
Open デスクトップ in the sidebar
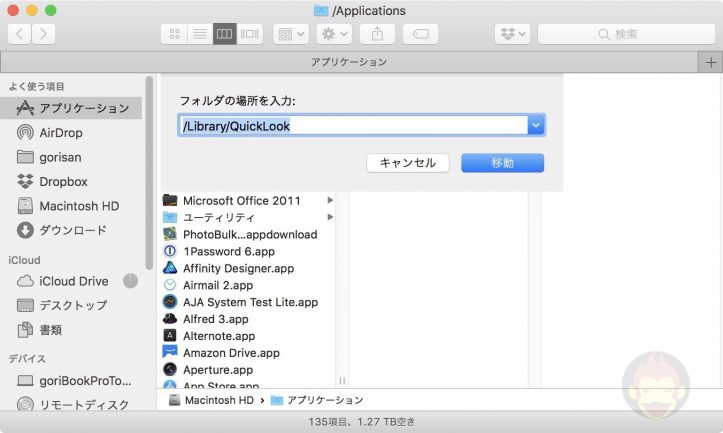click(x=71, y=305)
